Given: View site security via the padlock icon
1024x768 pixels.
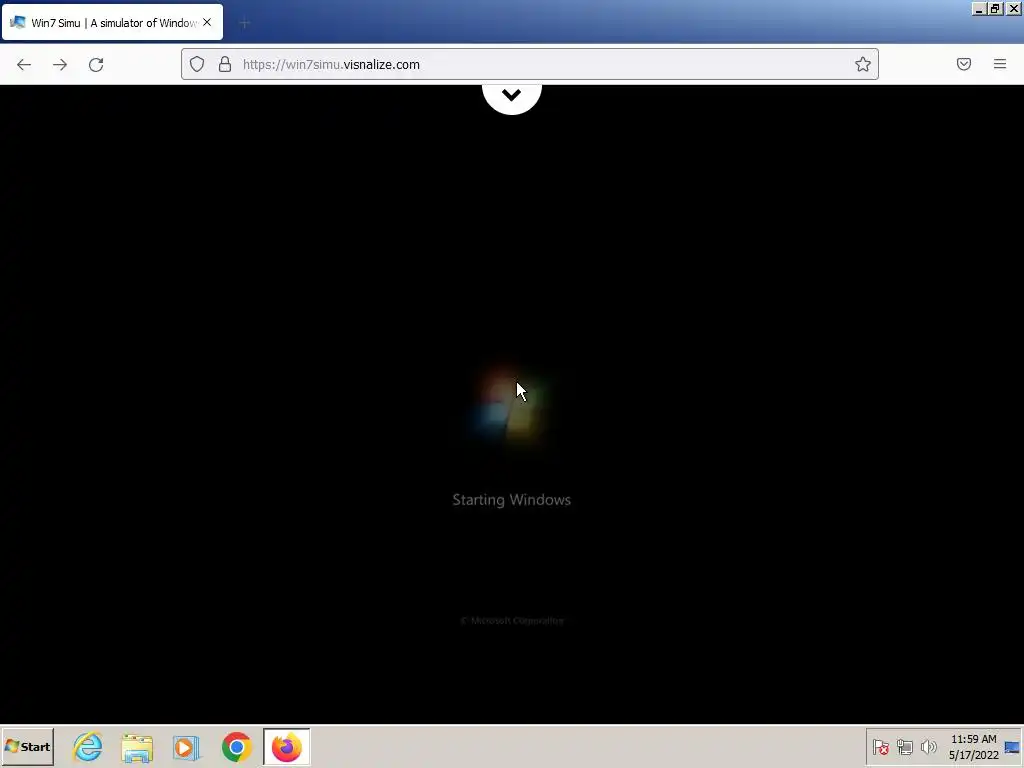Looking at the screenshot, I should 225,64.
